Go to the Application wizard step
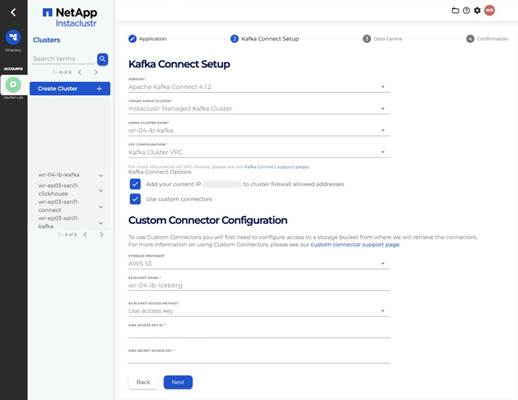Screen dimensions: 518x400 pyautogui.click(x=148, y=39)
